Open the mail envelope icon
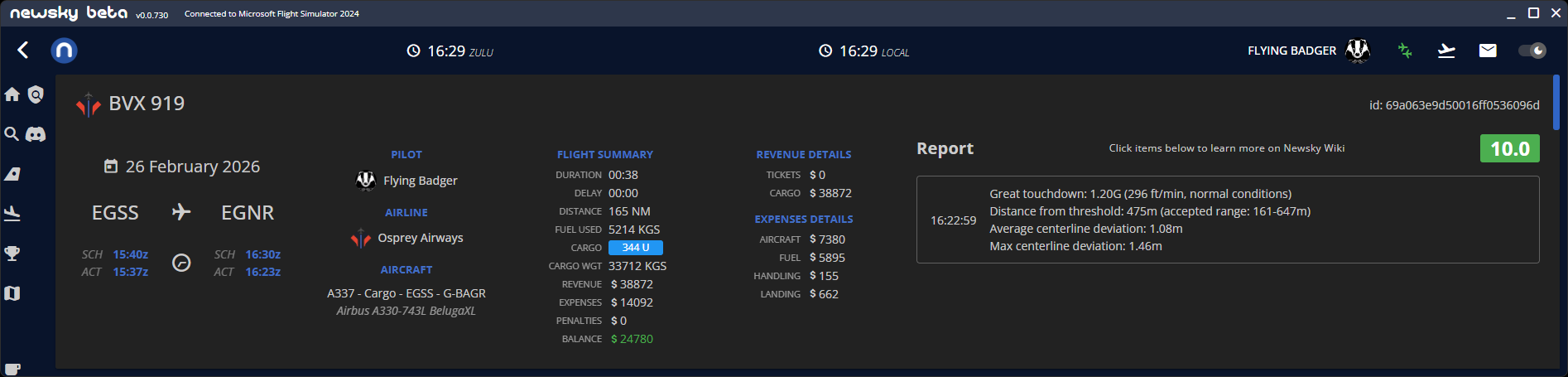Viewport: 1568px width, 377px height. click(1488, 51)
